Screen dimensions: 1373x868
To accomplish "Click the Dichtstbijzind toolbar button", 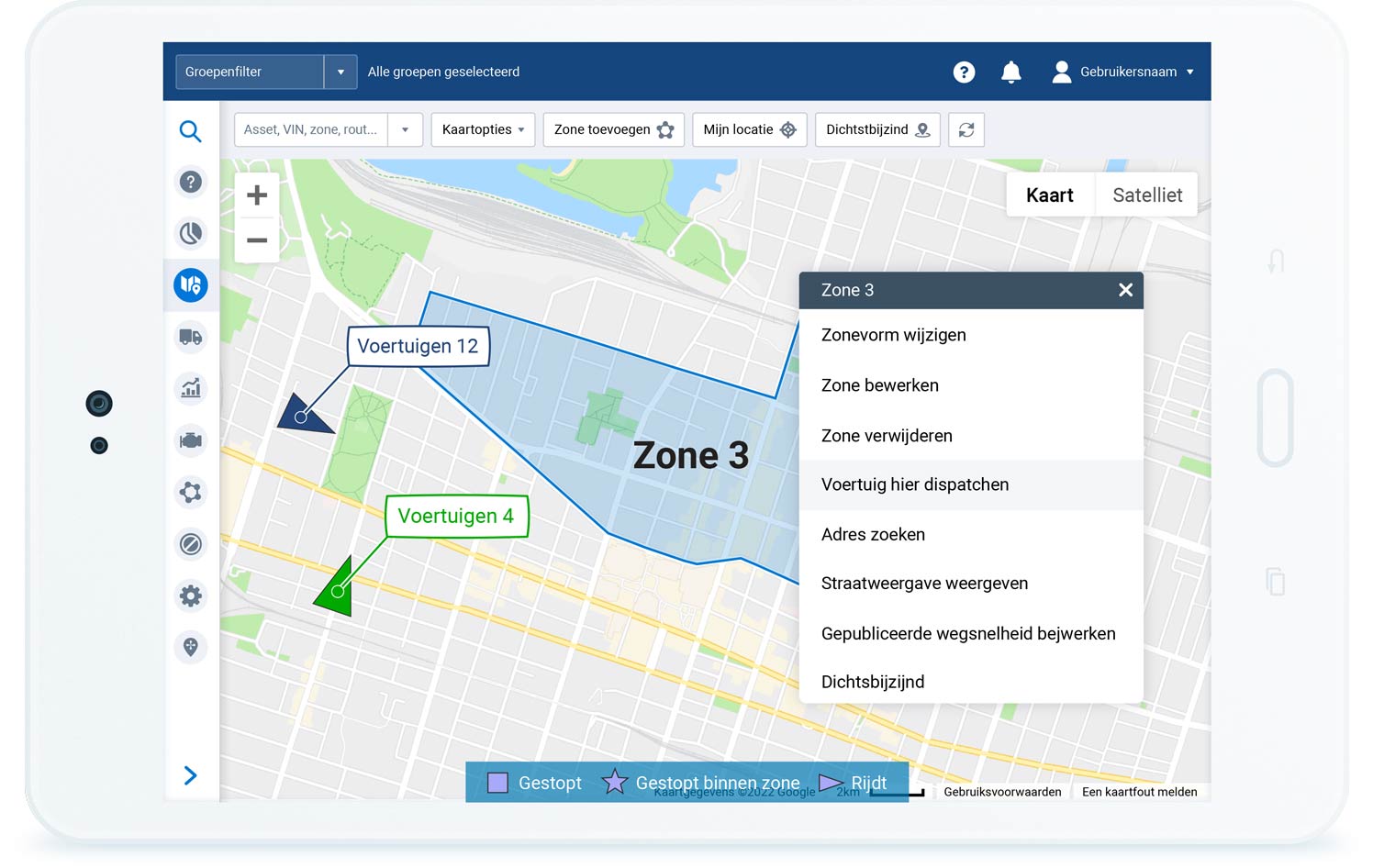I will pos(877,129).
